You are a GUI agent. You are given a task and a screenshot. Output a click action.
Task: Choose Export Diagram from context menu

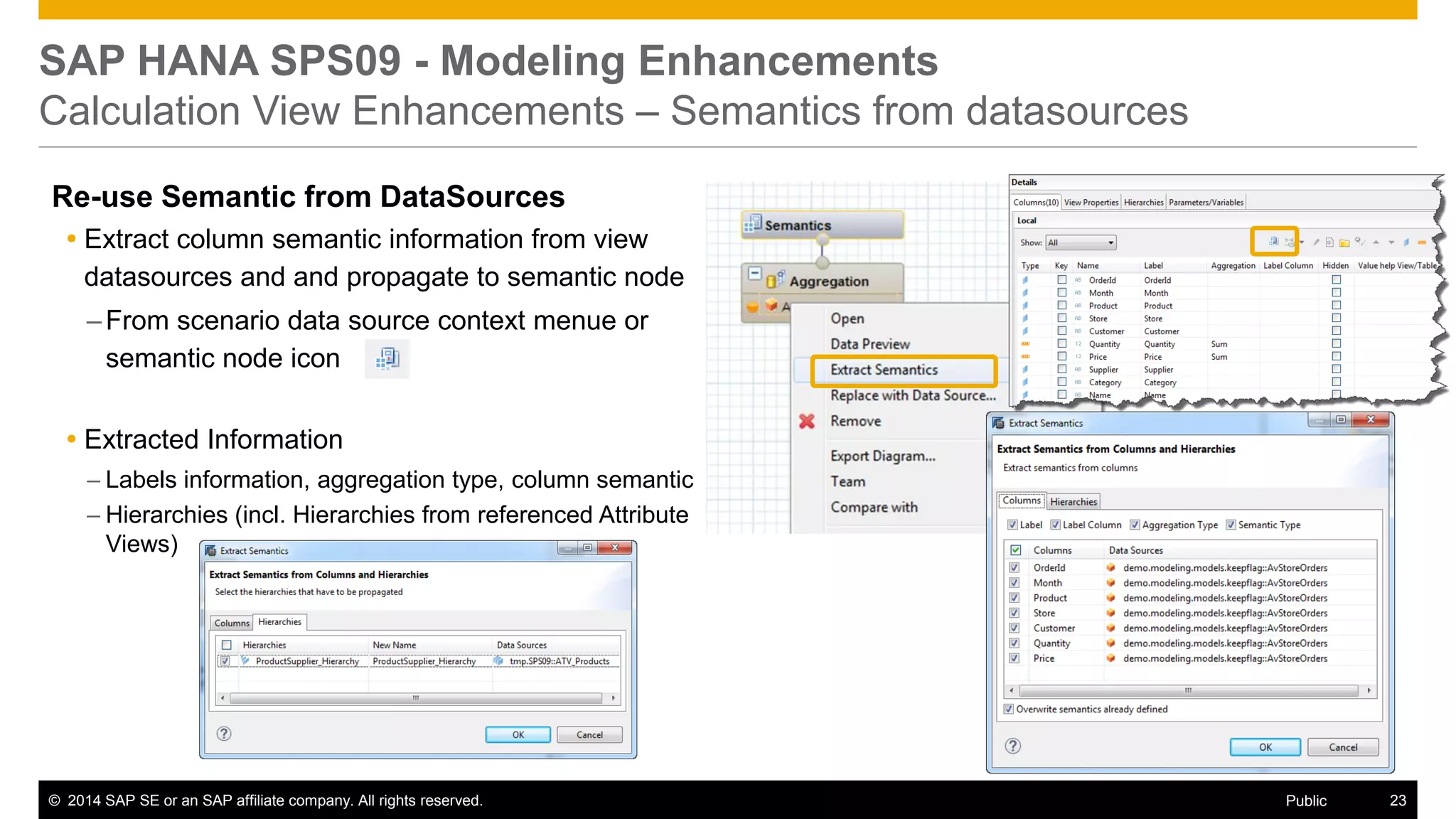click(883, 456)
